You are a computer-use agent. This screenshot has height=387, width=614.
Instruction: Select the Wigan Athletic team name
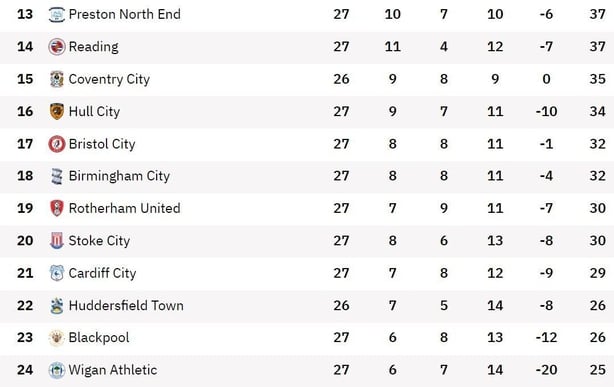point(113,370)
